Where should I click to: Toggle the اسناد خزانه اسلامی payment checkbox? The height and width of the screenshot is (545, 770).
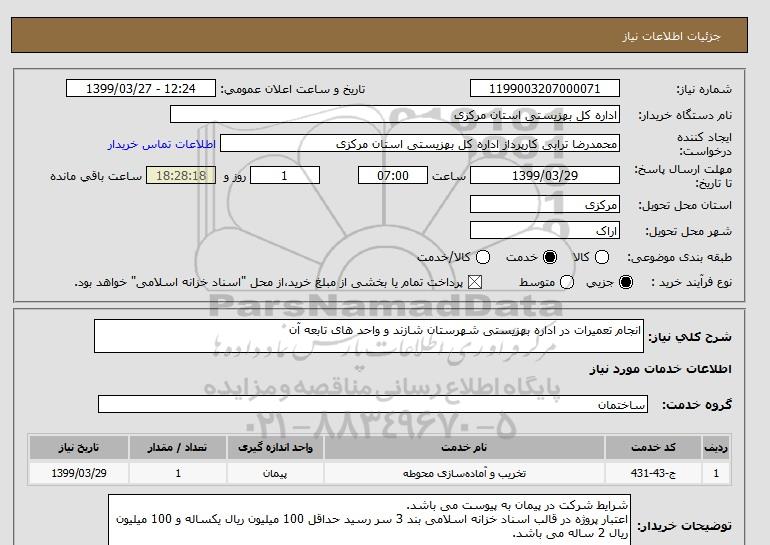[475, 282]
